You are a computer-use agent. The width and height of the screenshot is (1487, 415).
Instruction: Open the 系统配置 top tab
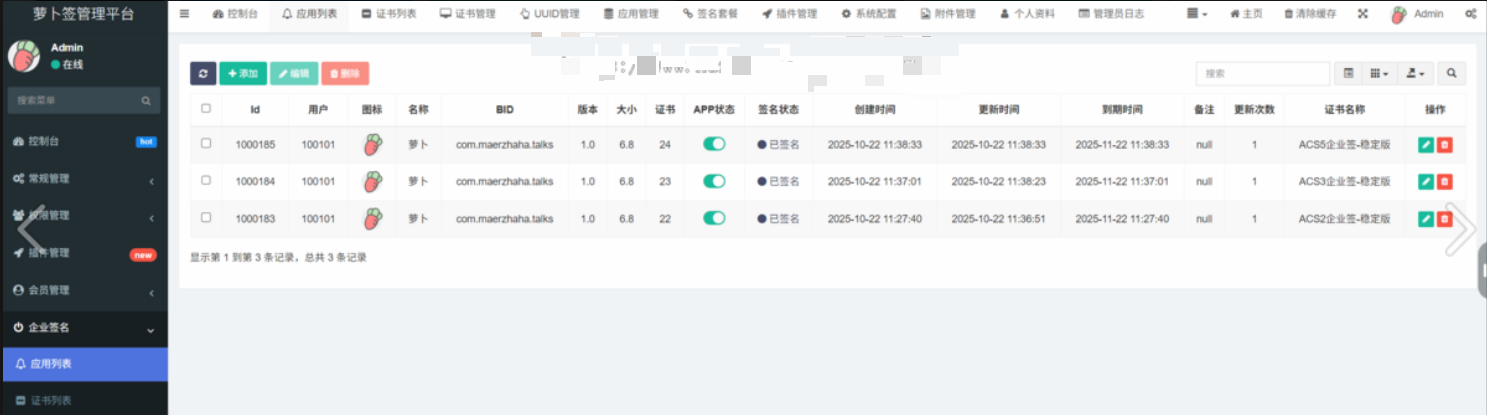coord(869,14)
